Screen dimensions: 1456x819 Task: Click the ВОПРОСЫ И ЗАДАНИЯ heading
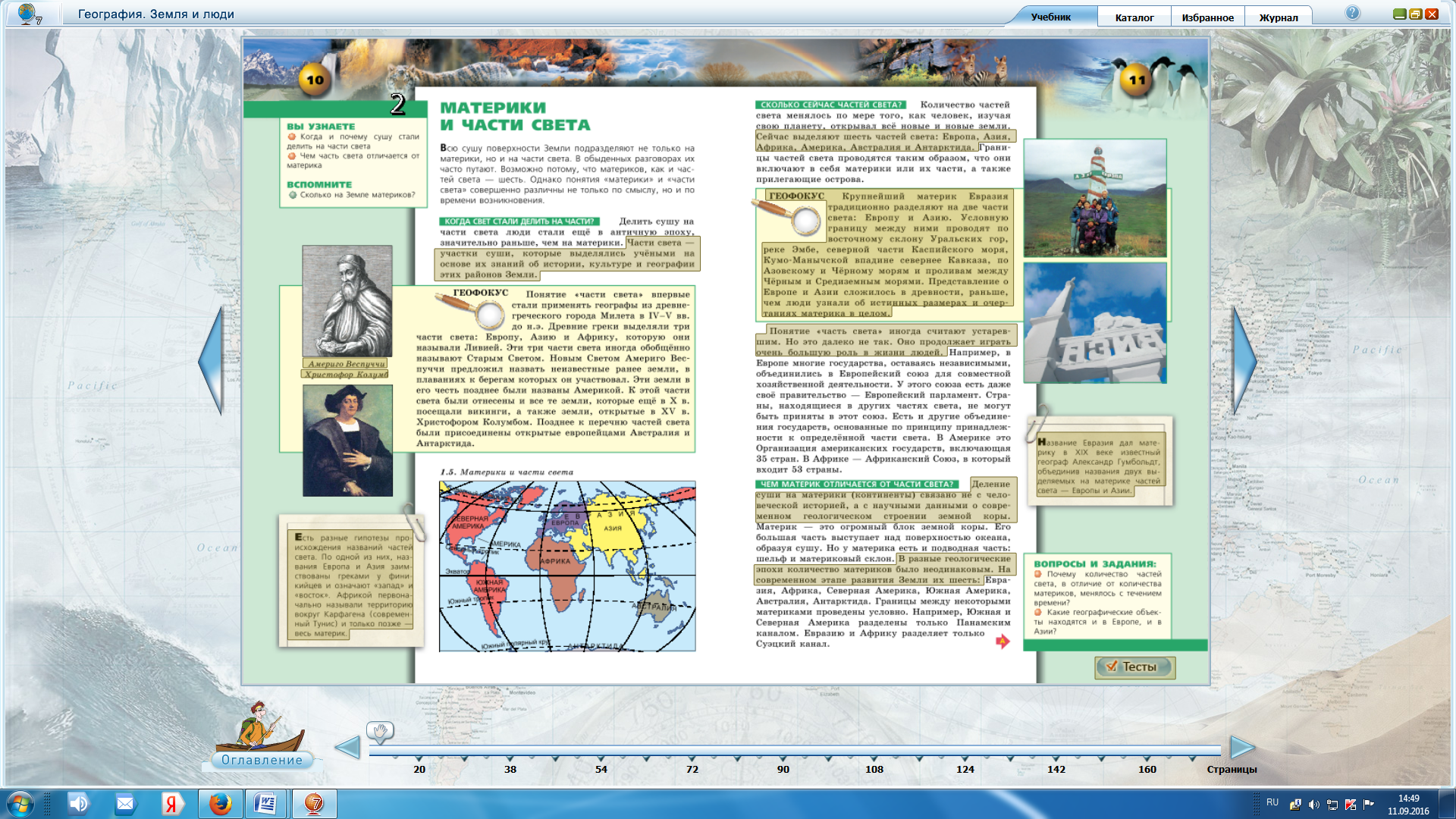[x=1095, y=563]
